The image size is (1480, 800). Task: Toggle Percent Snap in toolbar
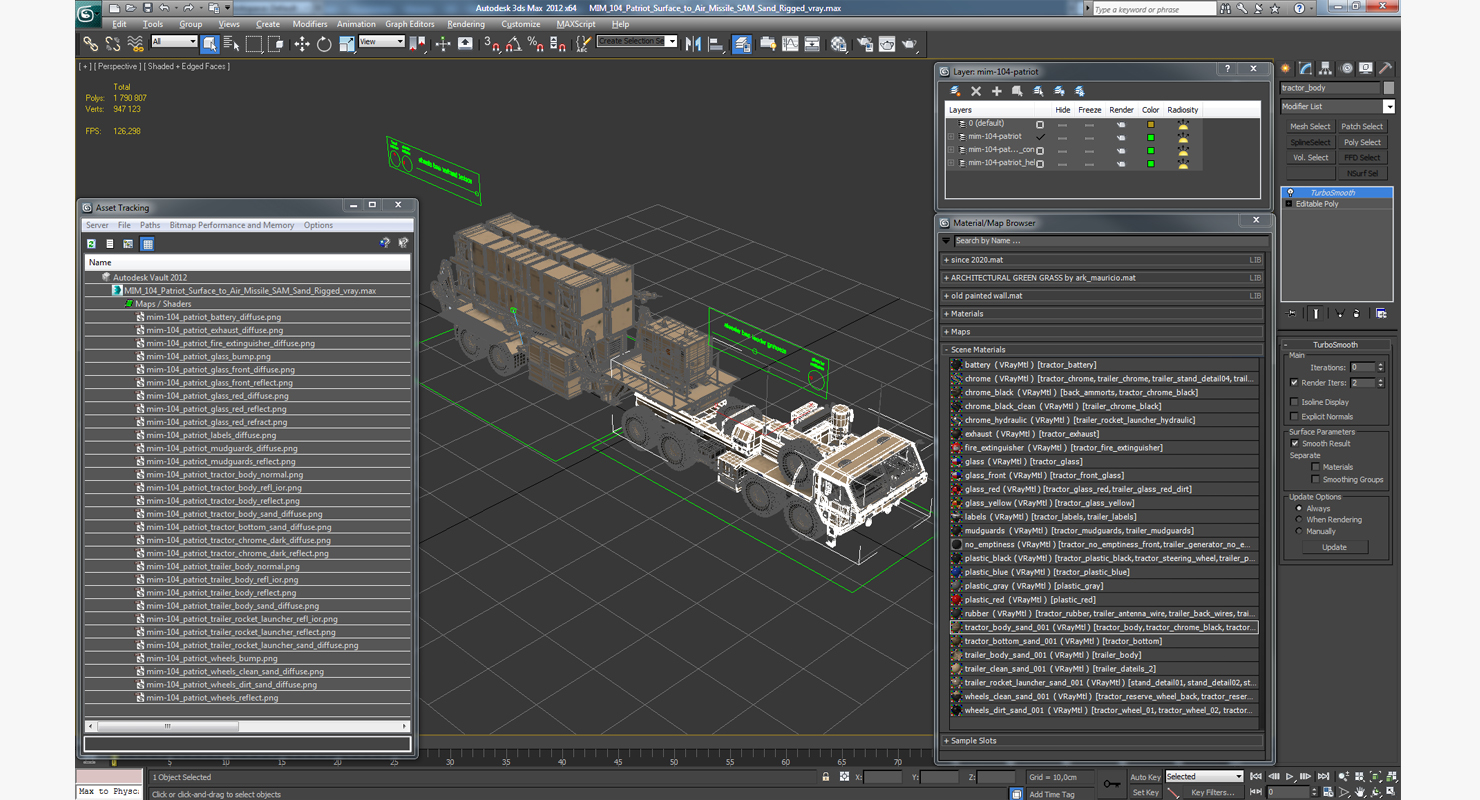click(x=535, y=44)
